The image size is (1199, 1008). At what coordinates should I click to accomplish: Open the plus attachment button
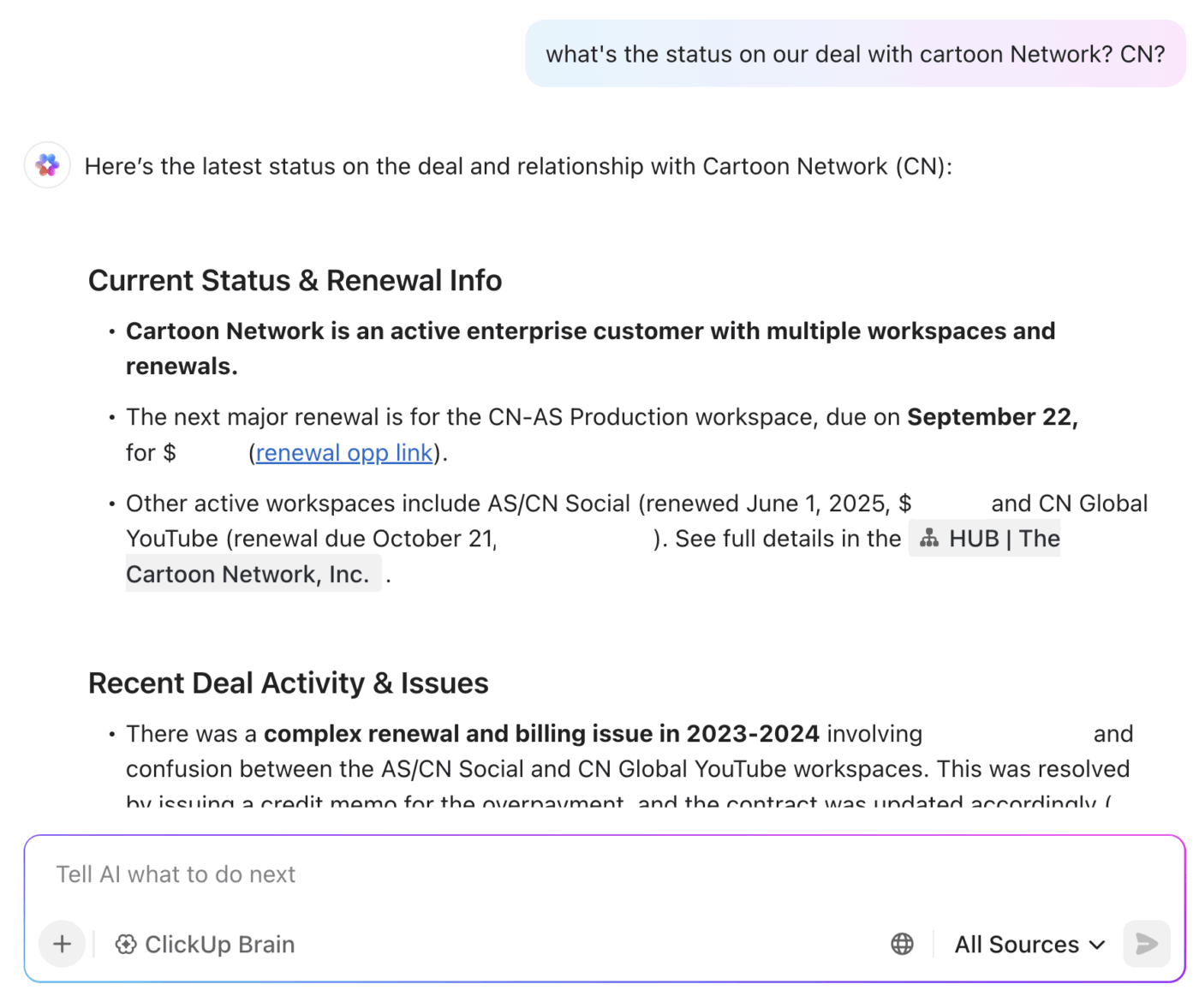coord(62,944)
